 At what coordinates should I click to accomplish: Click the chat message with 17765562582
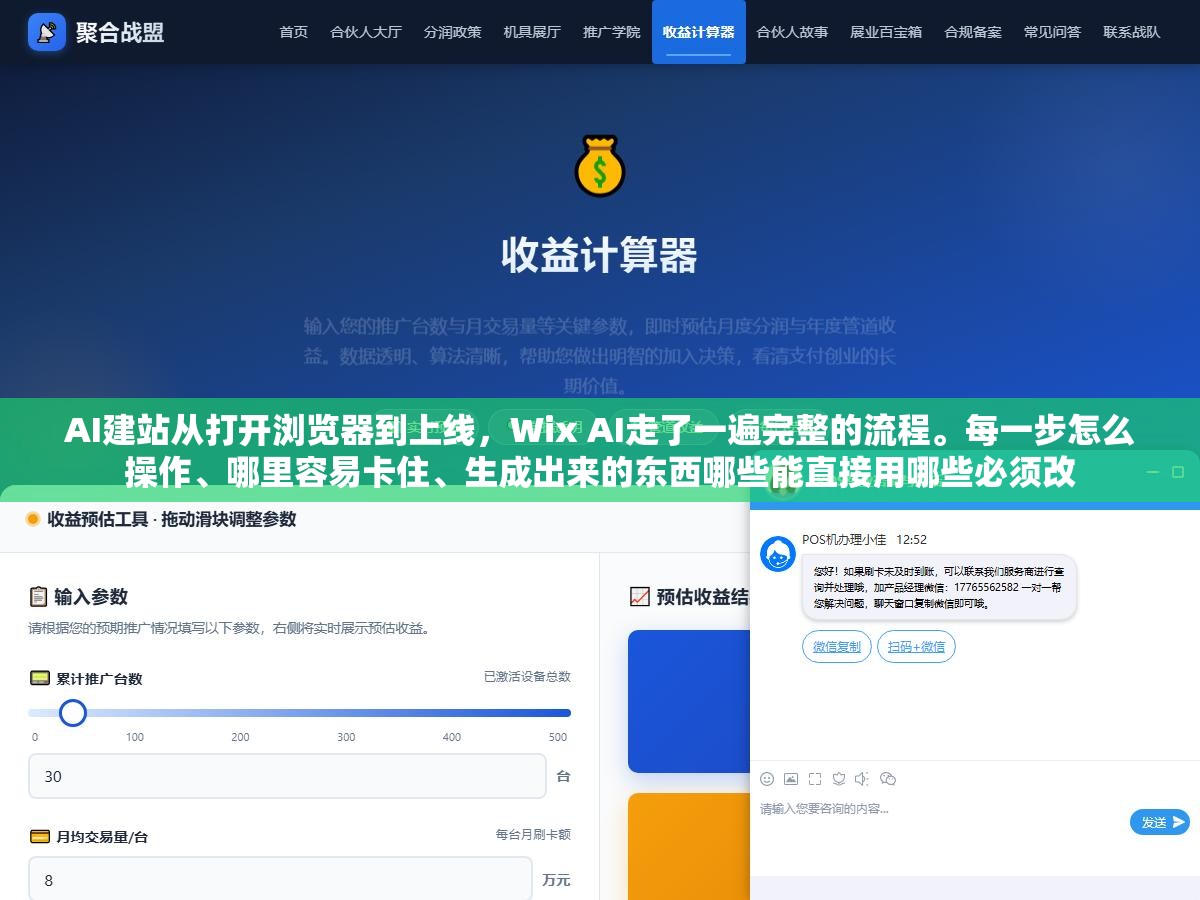[939, 587]
